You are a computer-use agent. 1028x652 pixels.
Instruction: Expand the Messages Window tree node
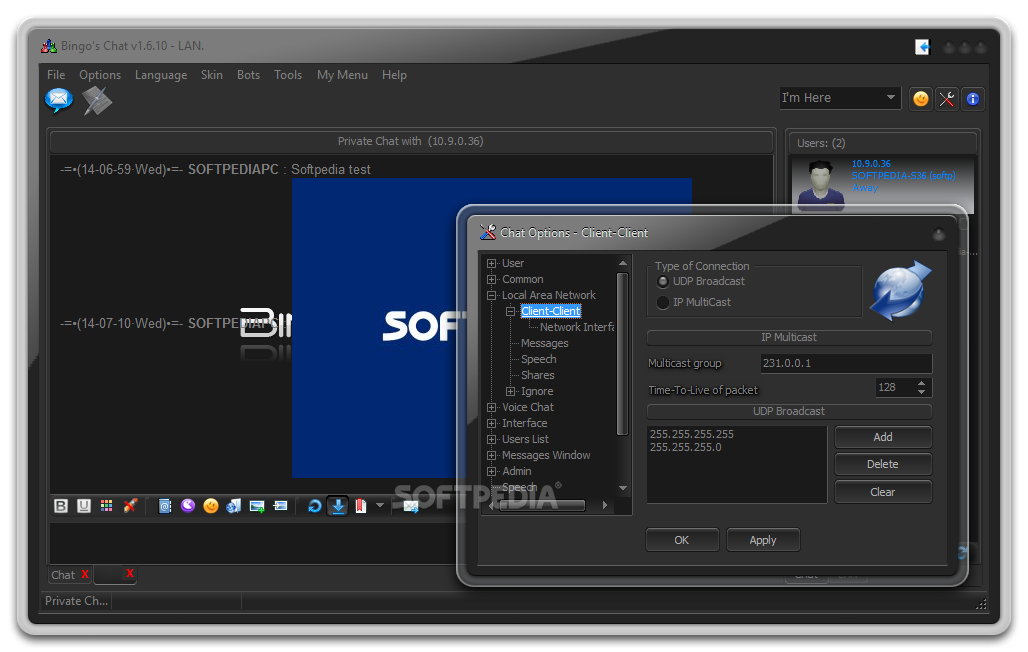tap(491, 455)
